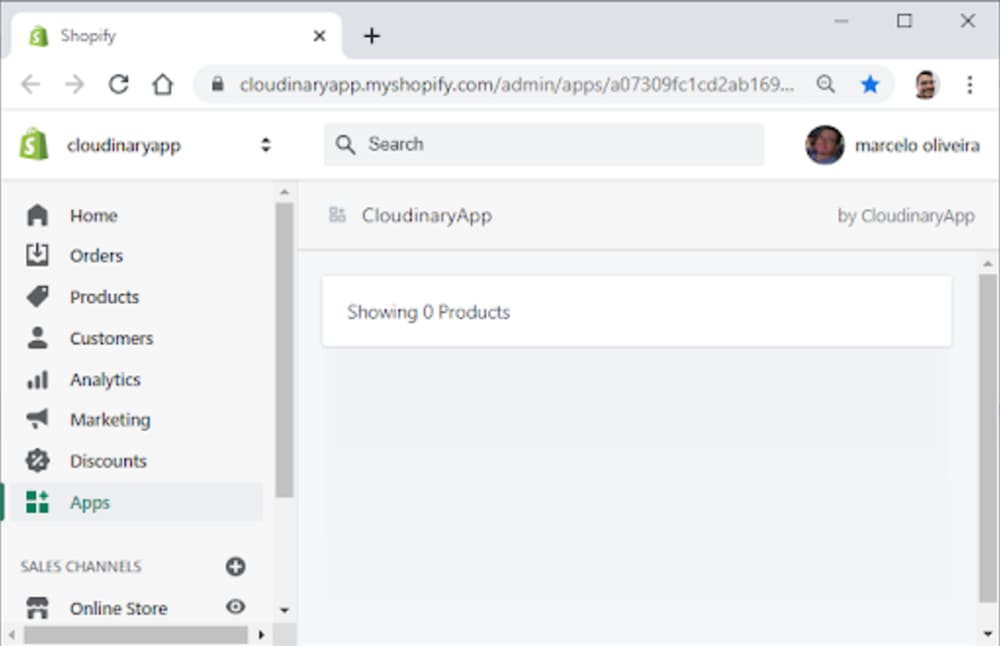Select Apps in sidebar
This screenshot has width=1000, height=646.
(x=136, y=502)
